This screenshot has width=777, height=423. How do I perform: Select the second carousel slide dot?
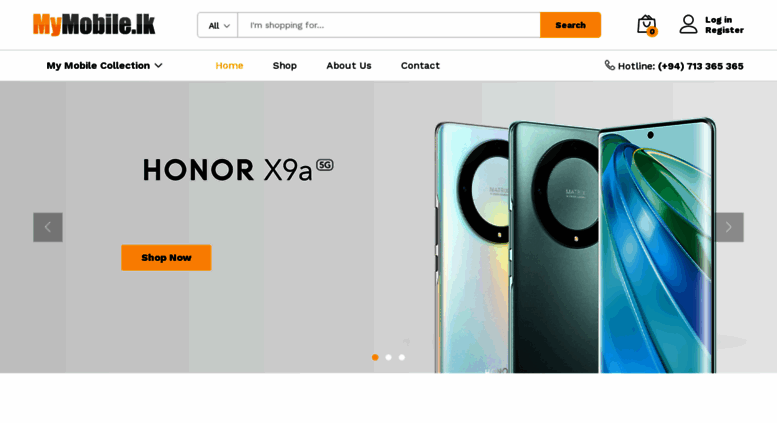point(388,357)
